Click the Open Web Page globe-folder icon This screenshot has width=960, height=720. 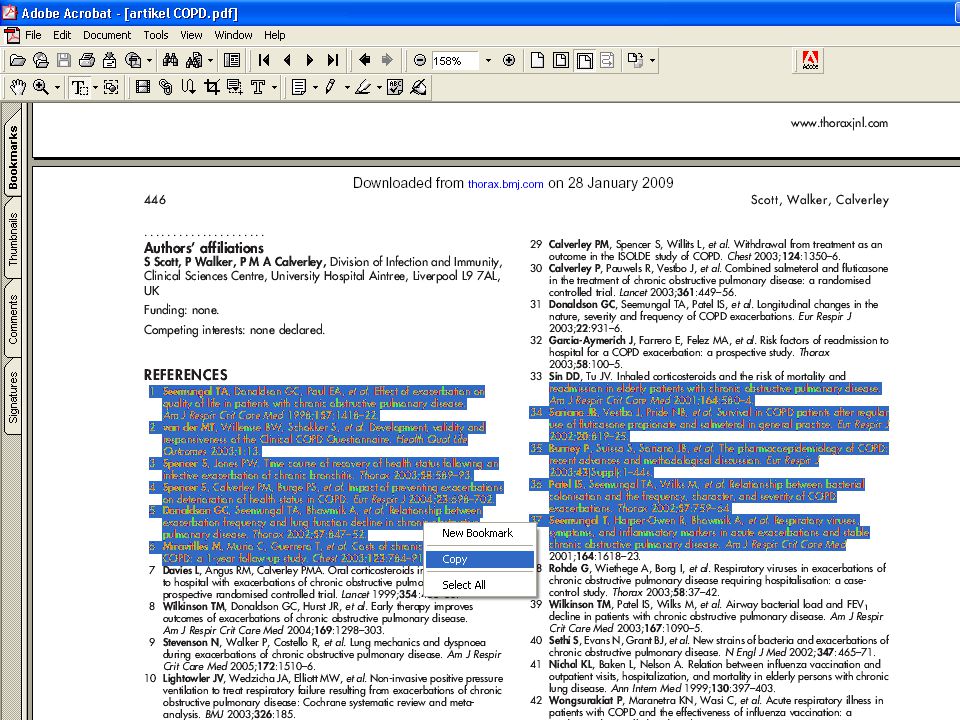point(40,60)
